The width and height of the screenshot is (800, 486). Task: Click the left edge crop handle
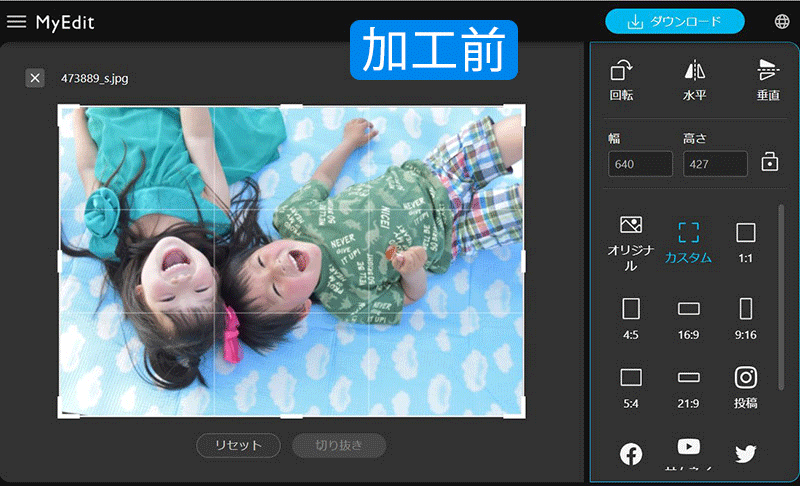59,262
